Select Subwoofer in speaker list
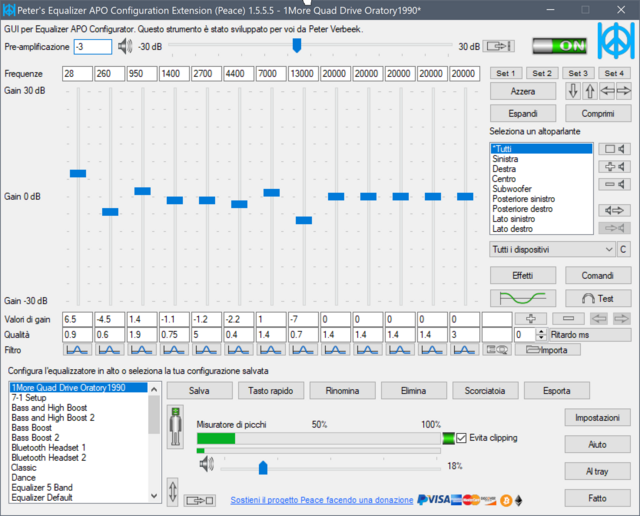 coord(541,189)
